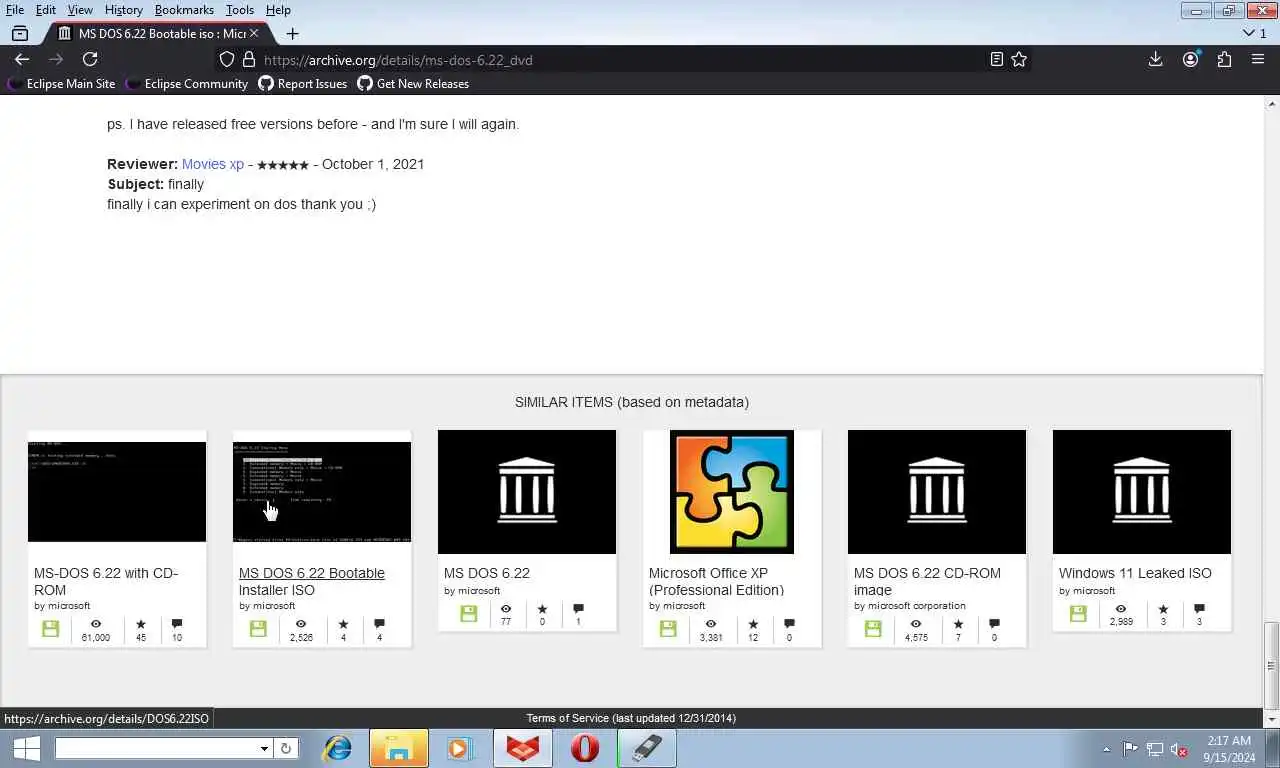The height and width of the screenshot is (768, 1280).
Task: Click the muted volume tray icon
Action: pos(1179,749)
